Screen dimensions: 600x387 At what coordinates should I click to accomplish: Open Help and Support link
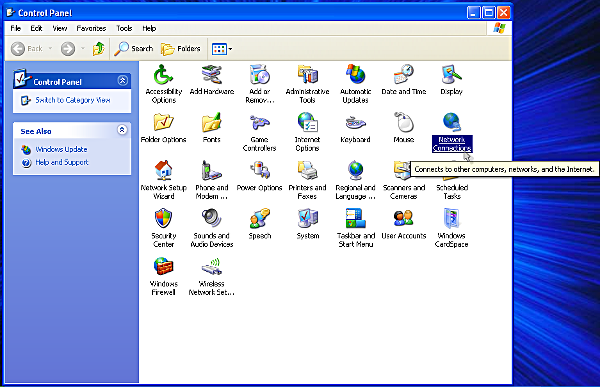click(x=62, y=162)
